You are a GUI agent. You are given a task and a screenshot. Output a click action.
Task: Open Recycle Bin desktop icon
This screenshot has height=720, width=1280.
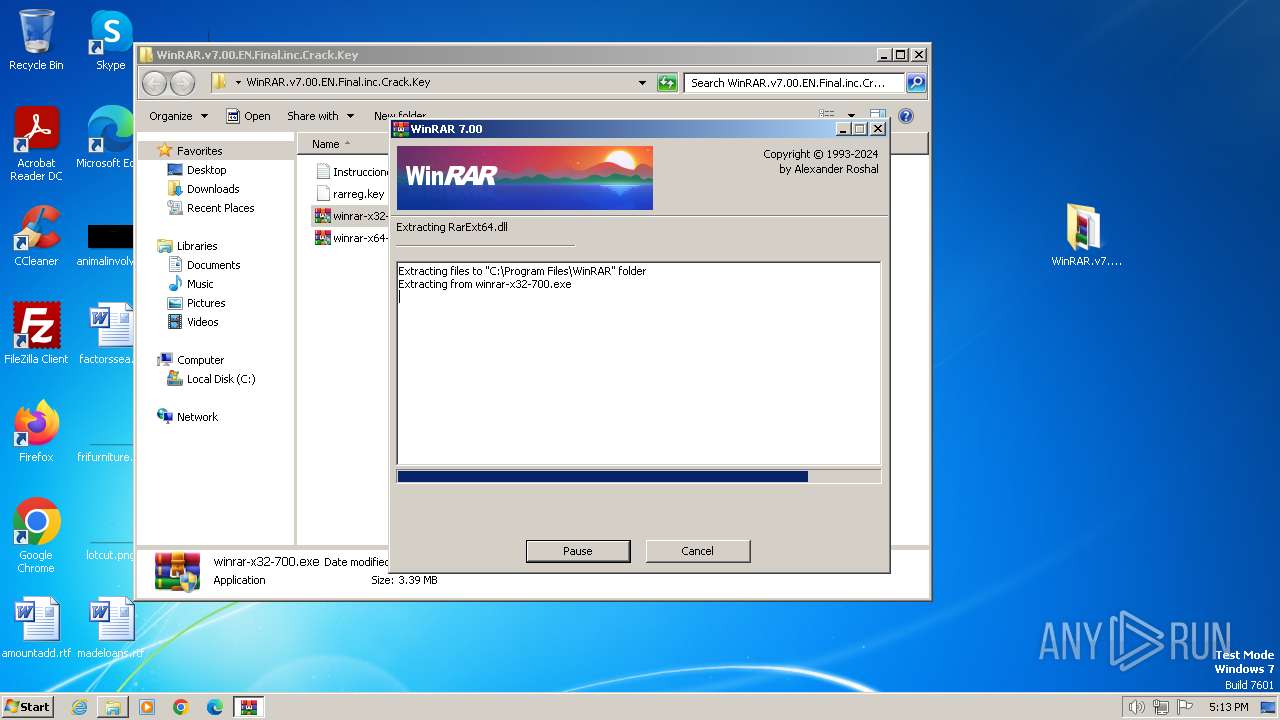pos(36,40)
